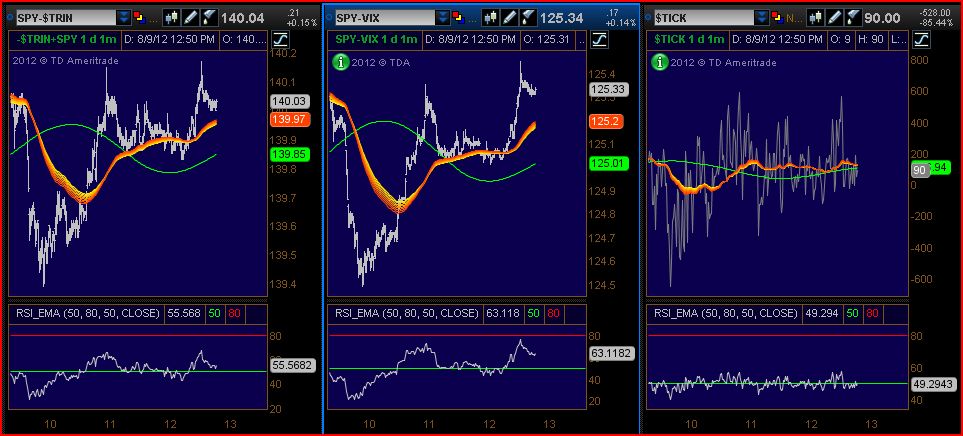
Task: Open studies flask icon in SPY-$TRIN panel
Action: [209, 18]
